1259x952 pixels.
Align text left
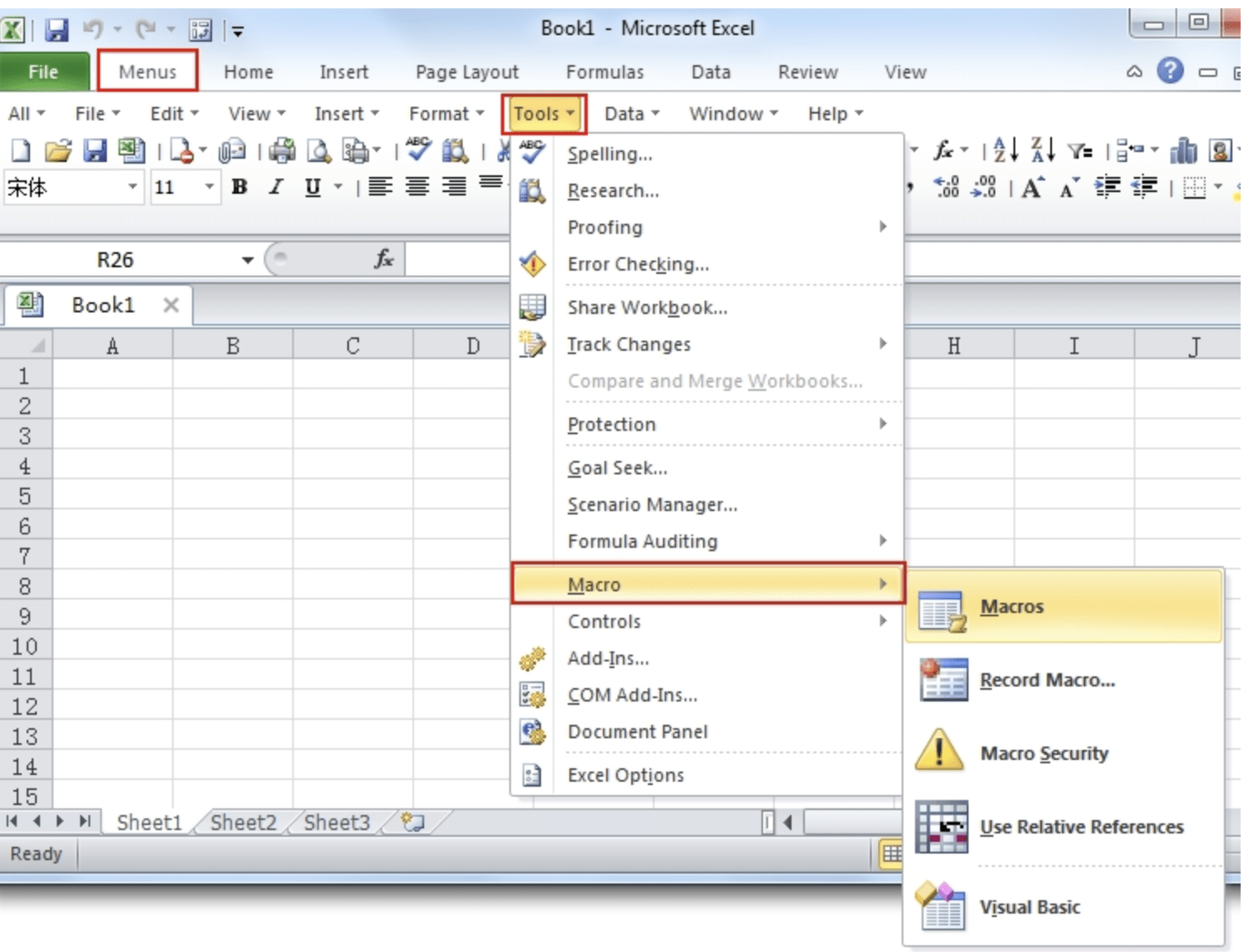click(x=381, y=187)
